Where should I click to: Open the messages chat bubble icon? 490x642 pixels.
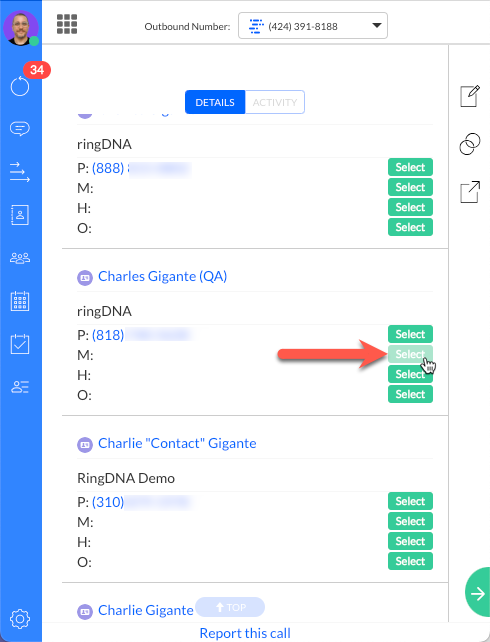tap(20, 129)
